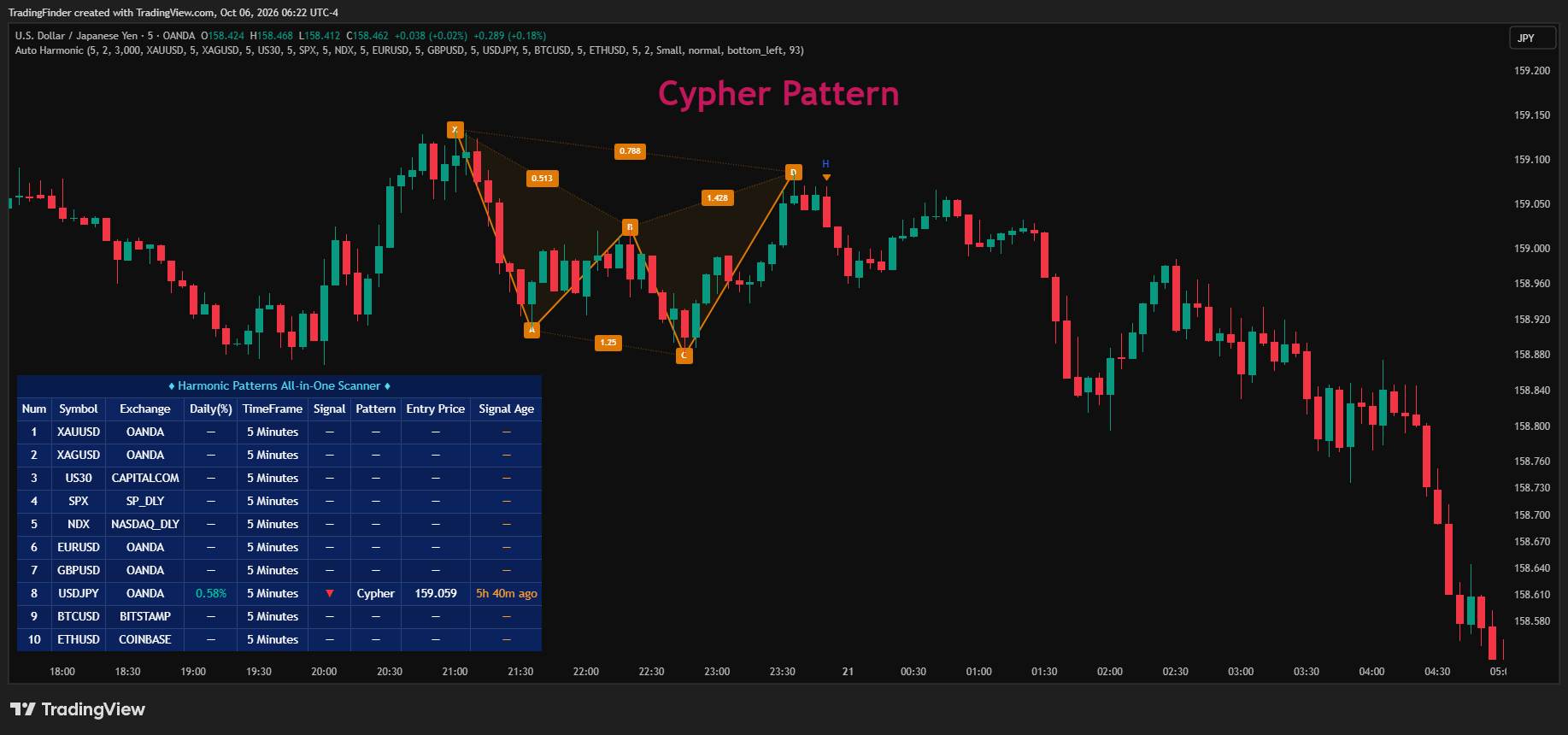Select the US30 symbol cell
The image size is (1568, 735).
pos(79,479)
